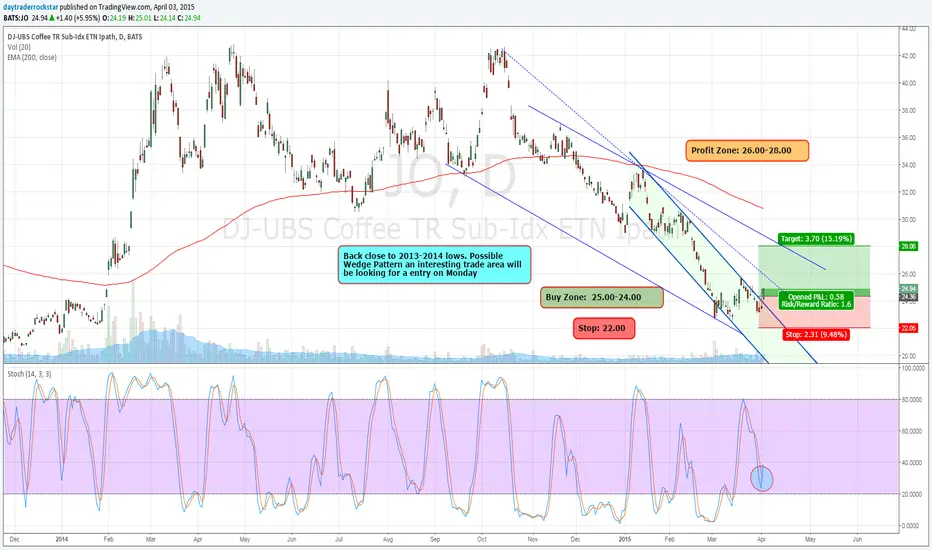This screenshot has height=550, width=932.
Task: Click the green 28.06 price axis marker
Action: pyautogui.click(x=909, y=246)
